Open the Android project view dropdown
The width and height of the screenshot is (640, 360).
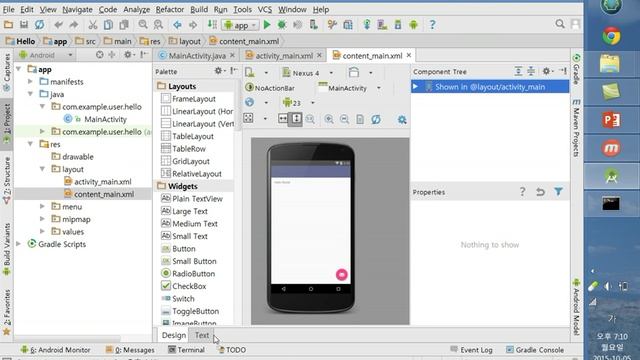(x=45, y=55)
